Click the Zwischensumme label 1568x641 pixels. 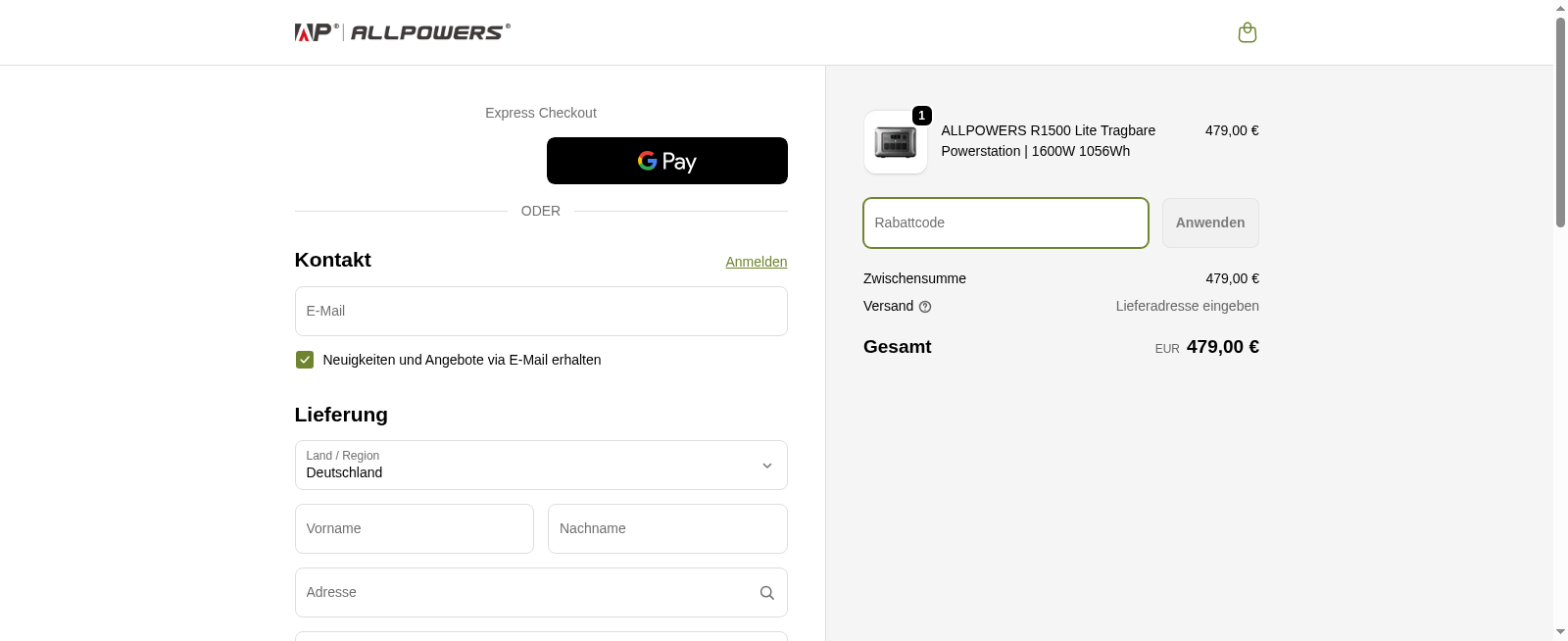coord(914,278)
